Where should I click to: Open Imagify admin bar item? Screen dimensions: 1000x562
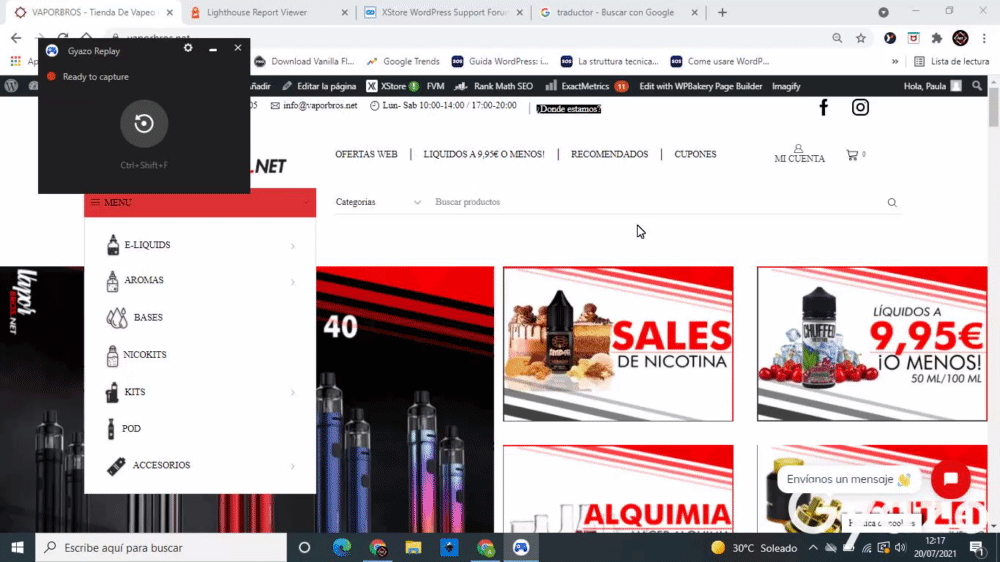coord(786,86)
